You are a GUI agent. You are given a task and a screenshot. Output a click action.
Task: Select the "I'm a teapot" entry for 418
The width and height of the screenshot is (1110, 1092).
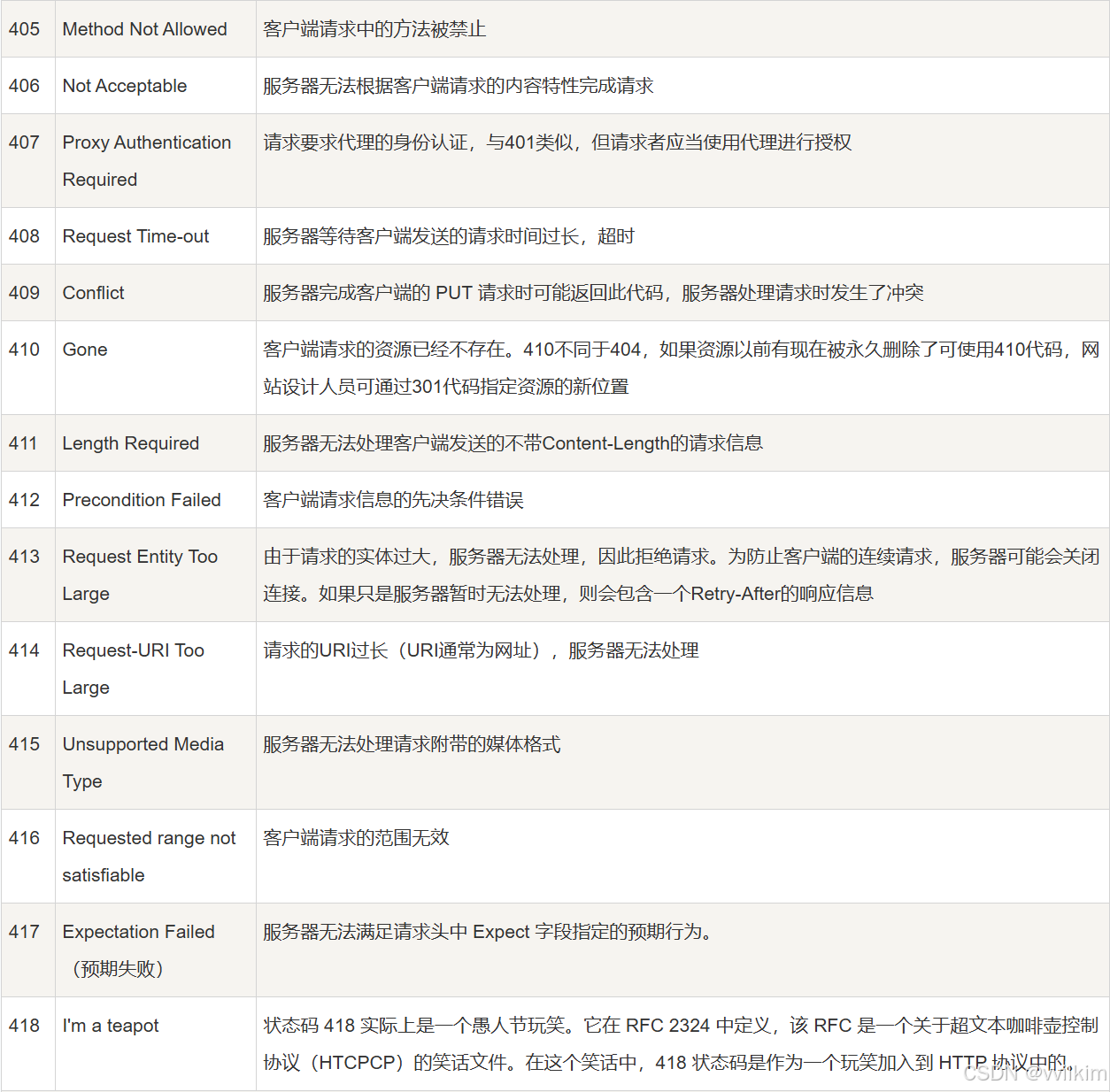point(109,1026)
